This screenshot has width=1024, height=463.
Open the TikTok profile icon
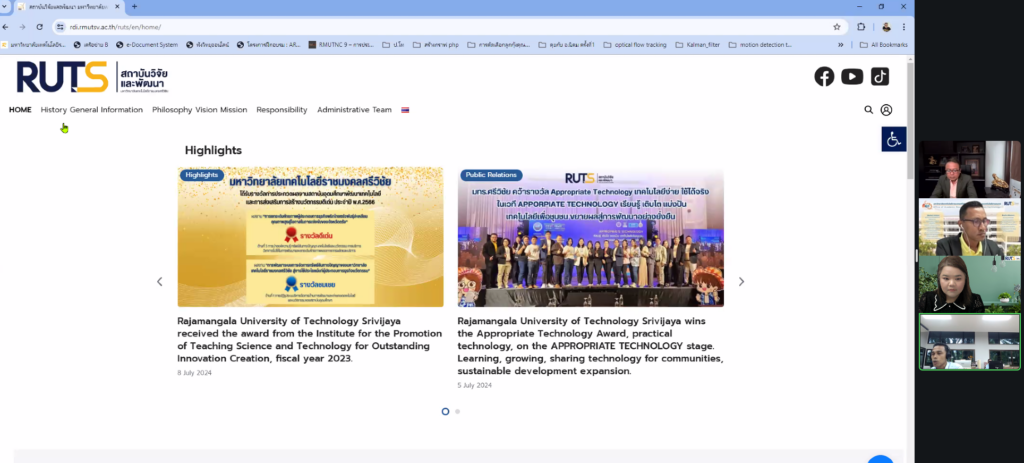pos(880,76)
